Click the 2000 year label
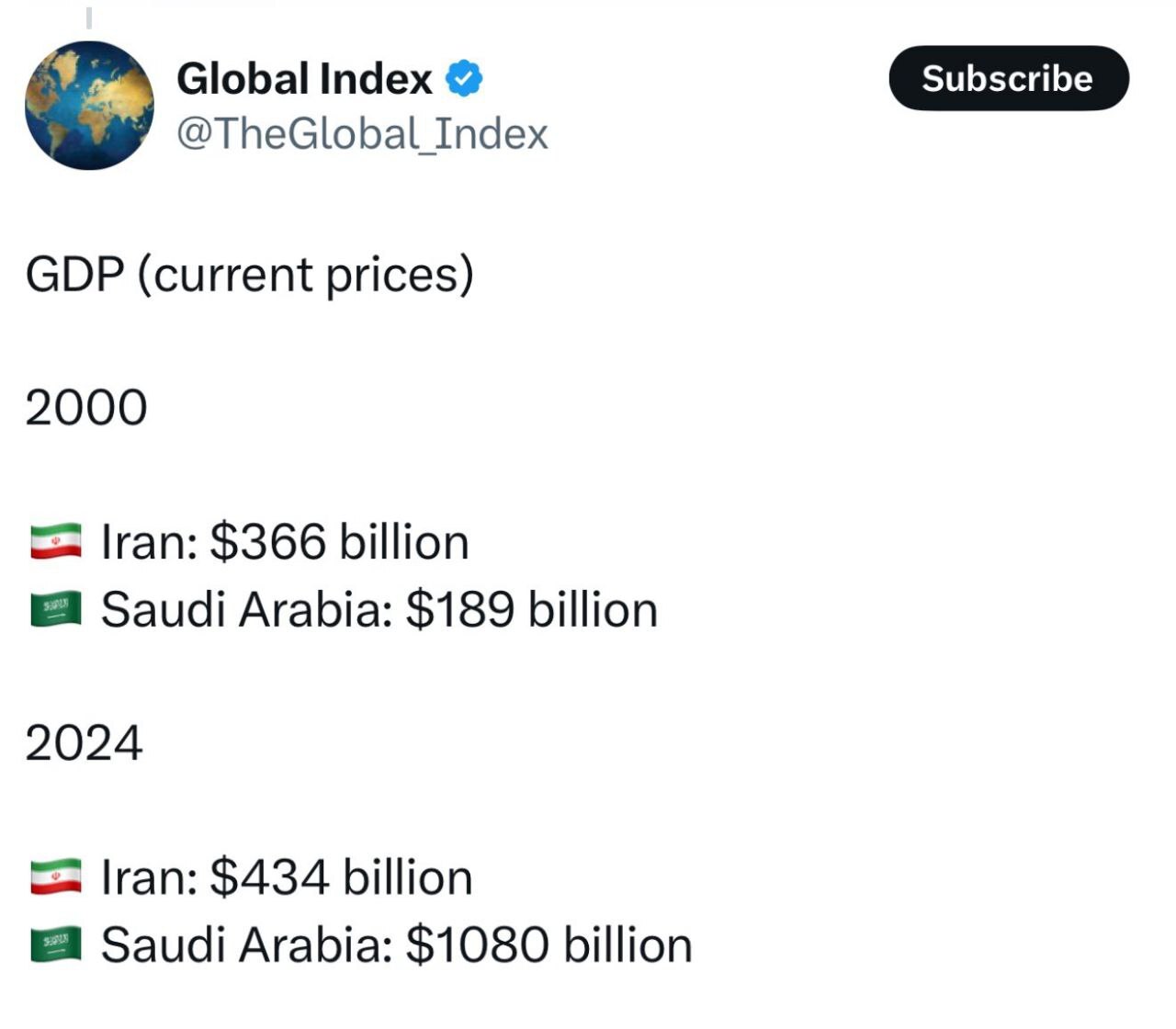 coord(87,404)
